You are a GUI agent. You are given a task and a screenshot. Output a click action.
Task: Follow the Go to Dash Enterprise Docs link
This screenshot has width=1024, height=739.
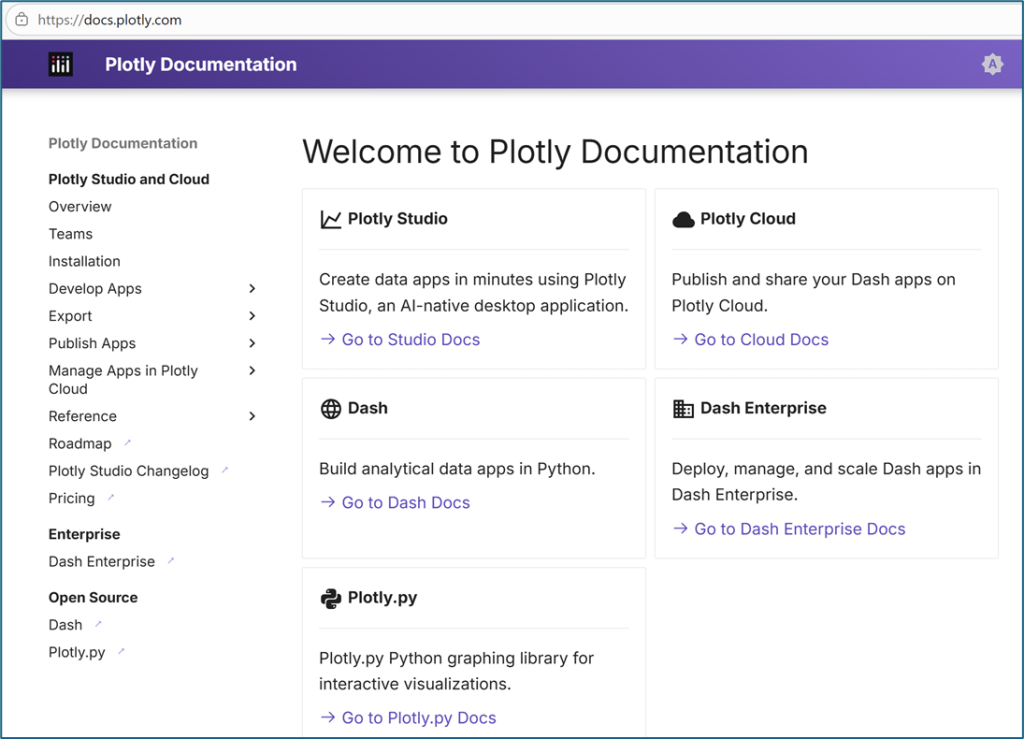point(799,529)
